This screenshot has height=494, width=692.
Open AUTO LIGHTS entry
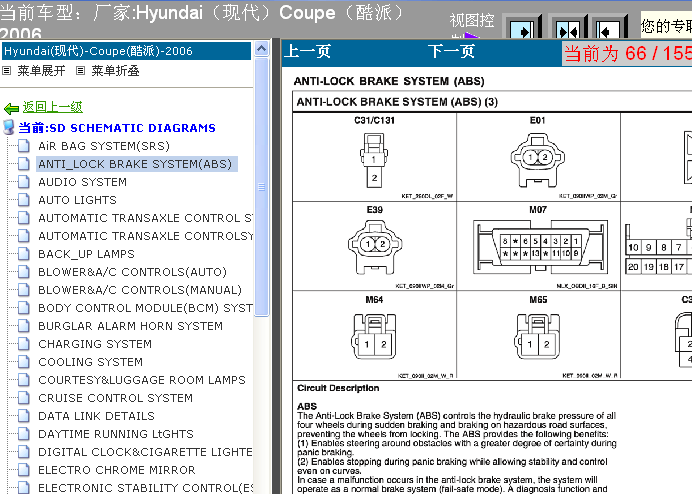click(77, 200)
